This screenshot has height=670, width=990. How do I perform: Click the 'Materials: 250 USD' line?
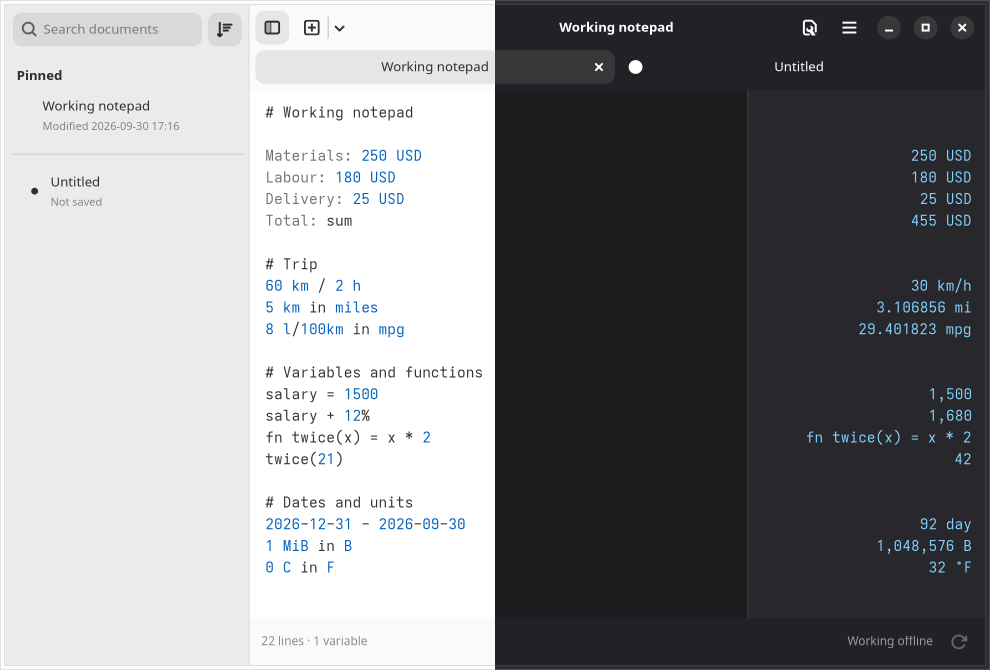343,156
